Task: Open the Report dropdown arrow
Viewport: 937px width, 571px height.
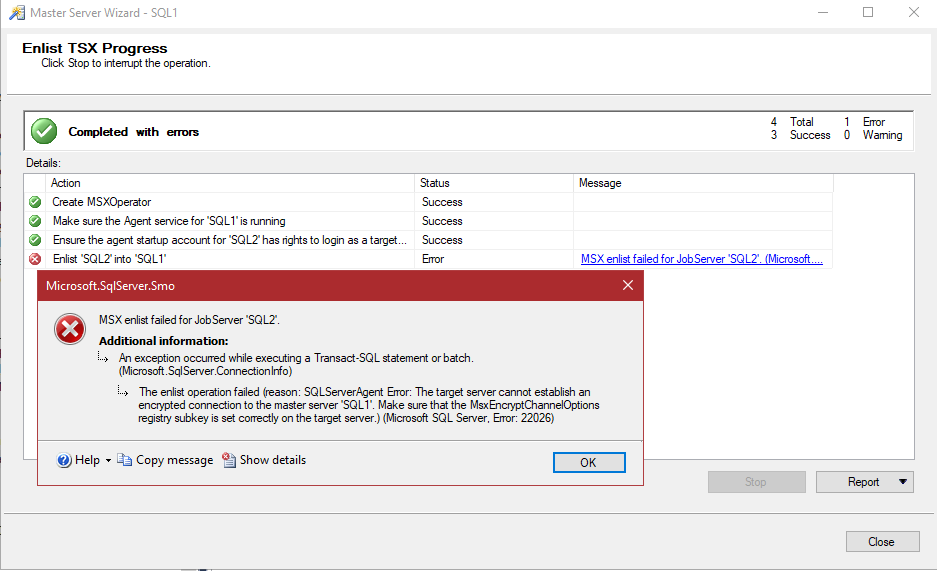Action: tap(903, 481)
